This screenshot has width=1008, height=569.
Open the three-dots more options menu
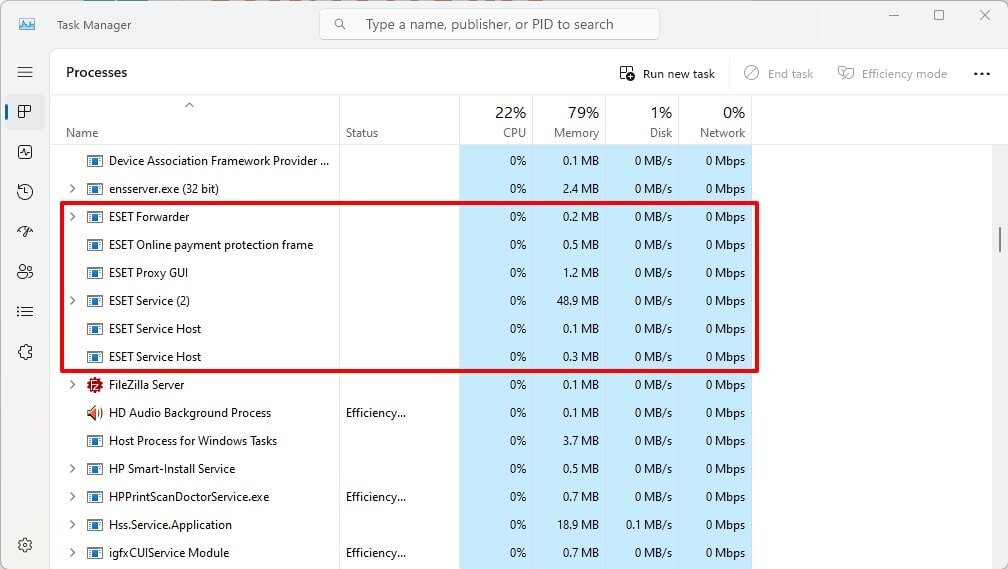pyautogui.click(x=982, y=74)
